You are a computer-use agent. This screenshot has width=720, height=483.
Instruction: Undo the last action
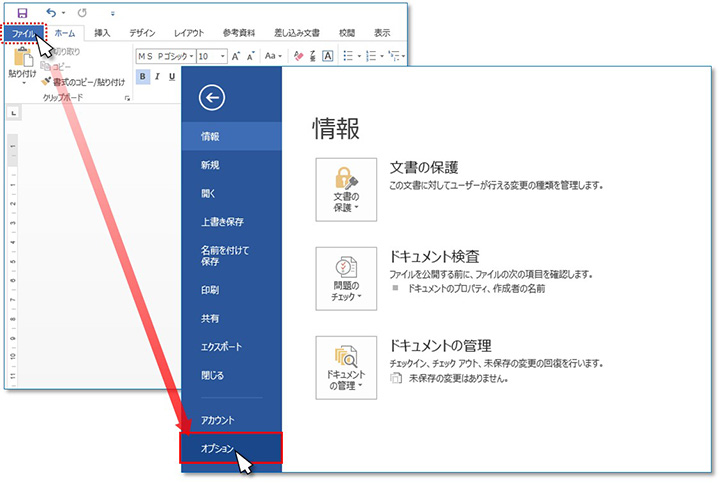pyautogui.click(x=51, y=13)
